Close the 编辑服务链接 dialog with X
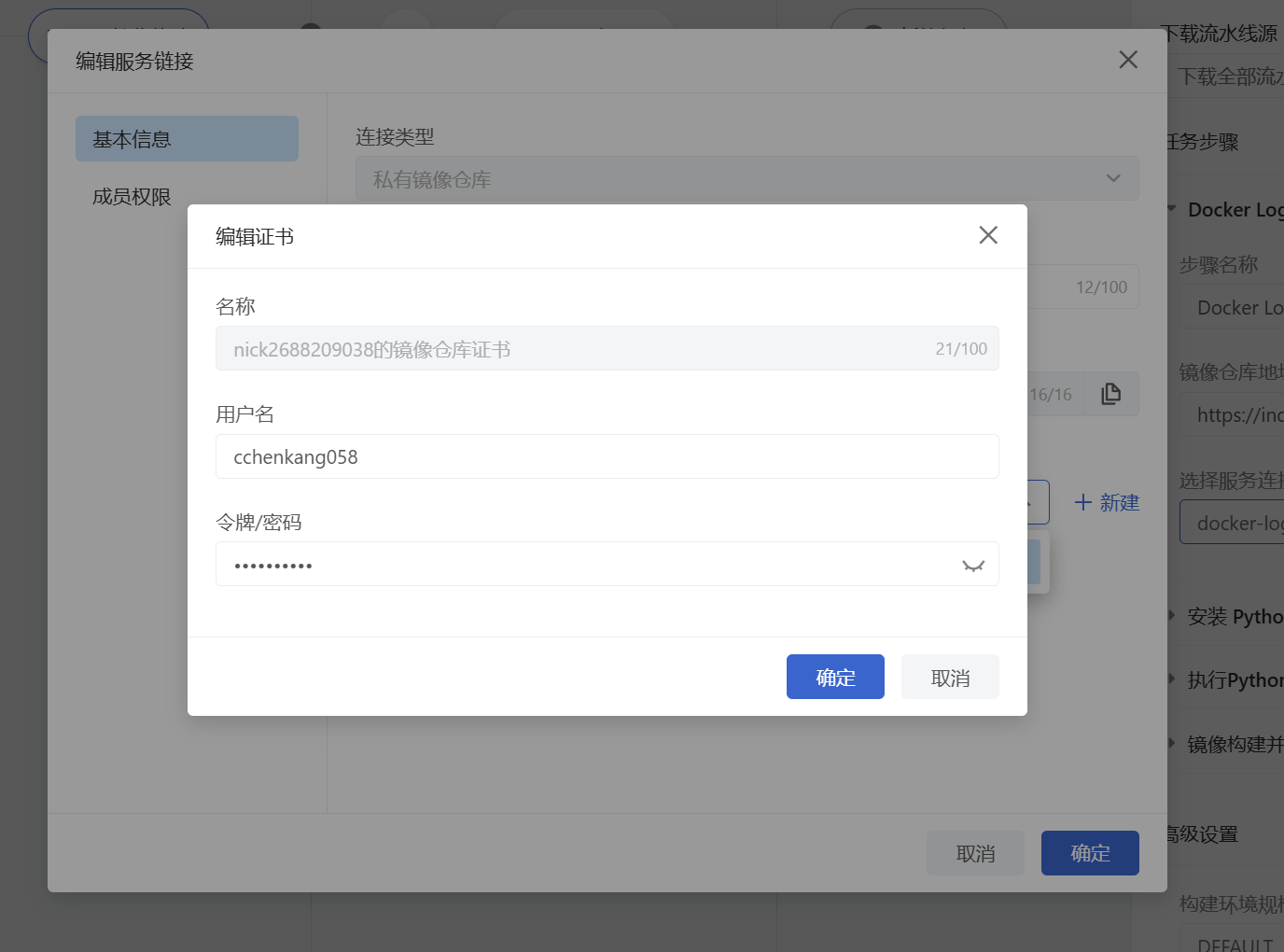The width and height of the screenshot is (1284, 952). 1128,60
